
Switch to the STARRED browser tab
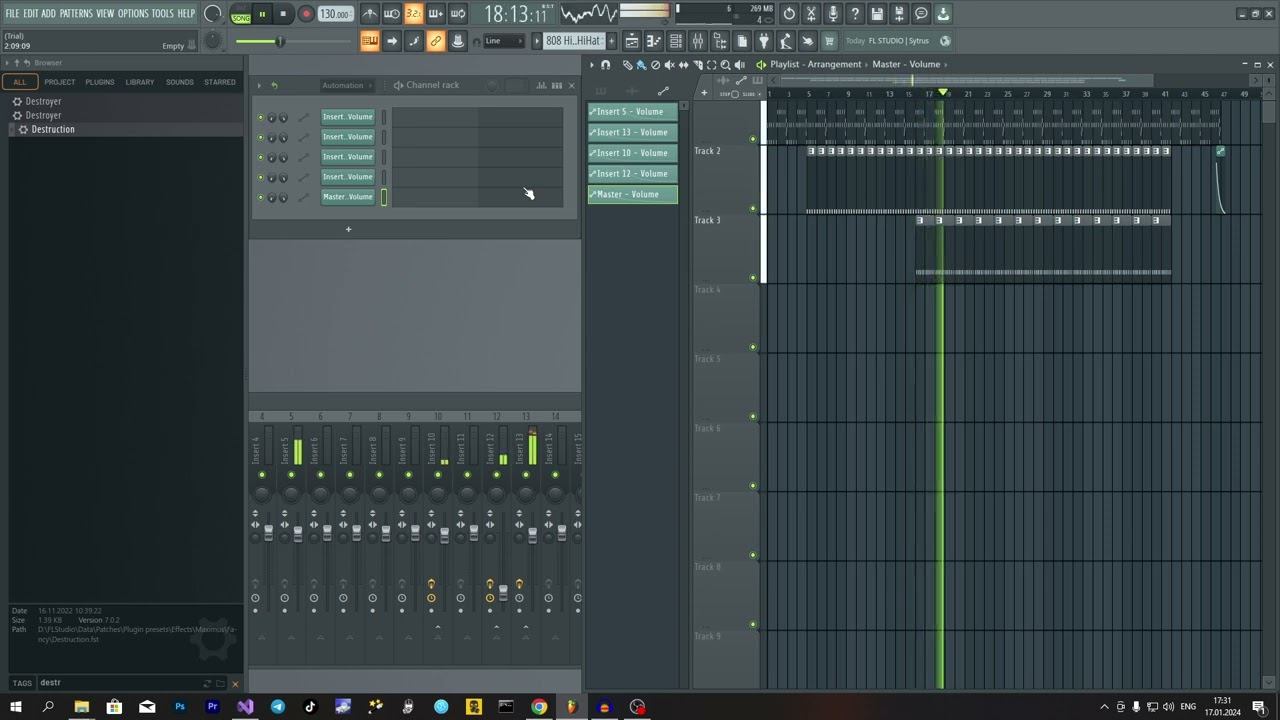[220, 82]
